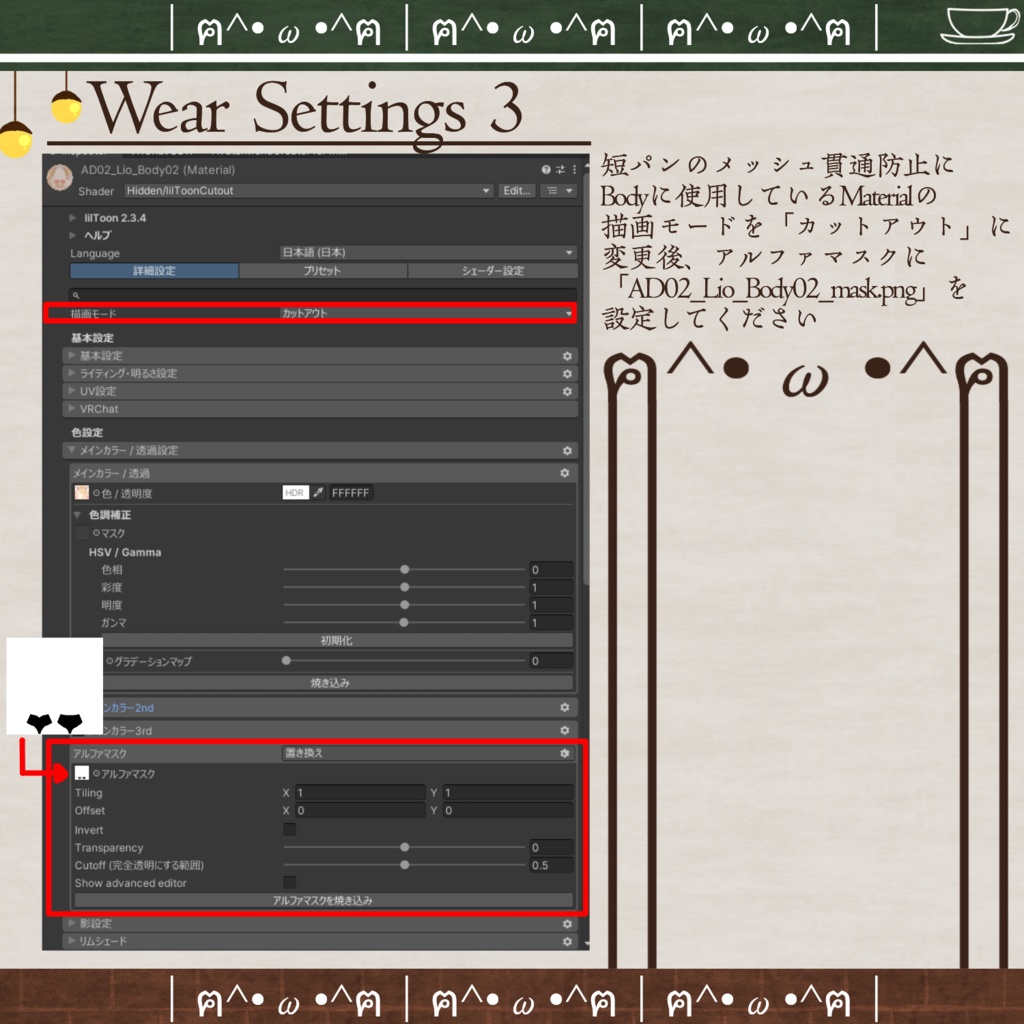Screen dimensions: 1024x1024
Task: Click the property search field
Action: pos(323,295)
